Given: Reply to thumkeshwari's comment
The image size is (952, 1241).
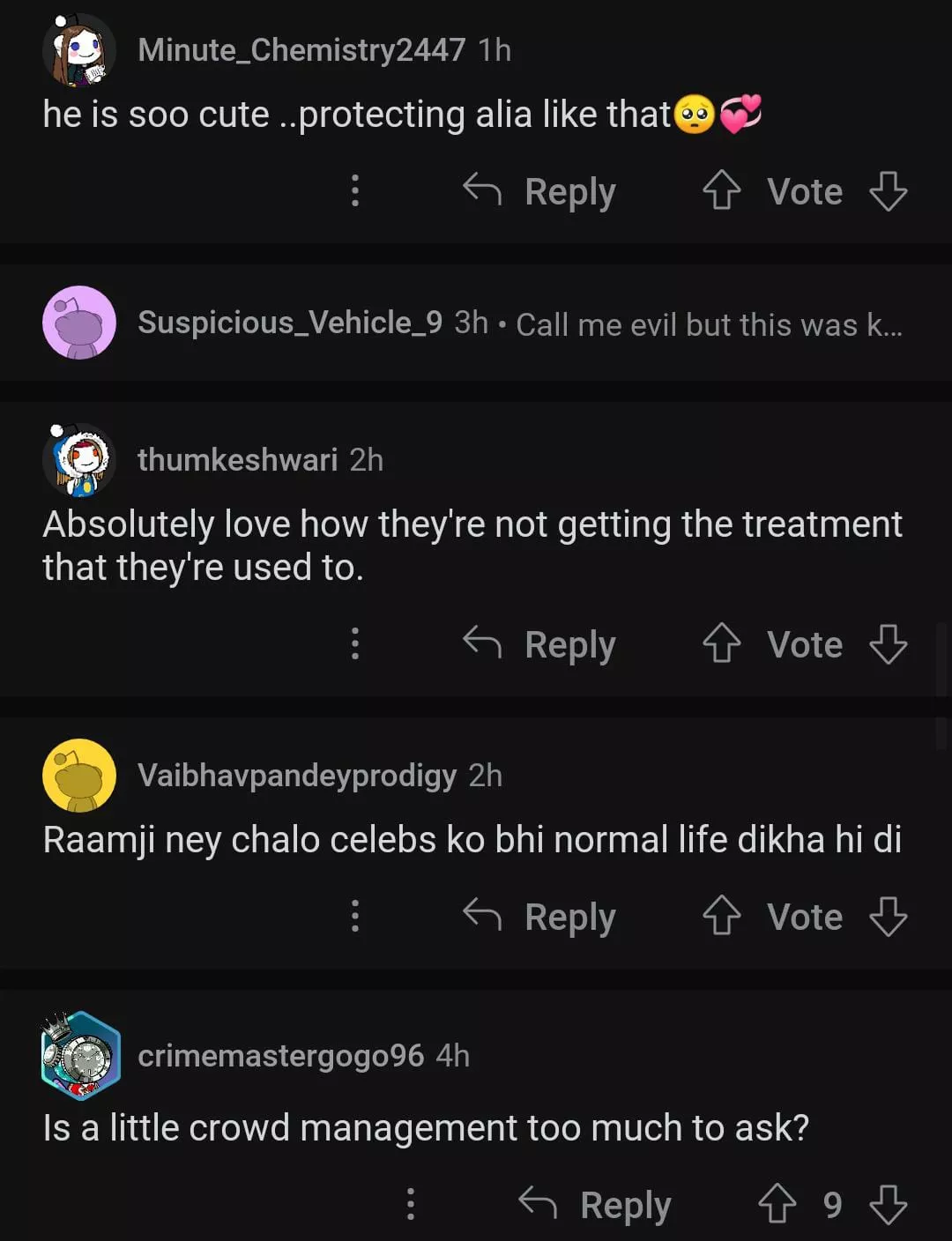Looking at the screenshot, I should pos(539,643).
